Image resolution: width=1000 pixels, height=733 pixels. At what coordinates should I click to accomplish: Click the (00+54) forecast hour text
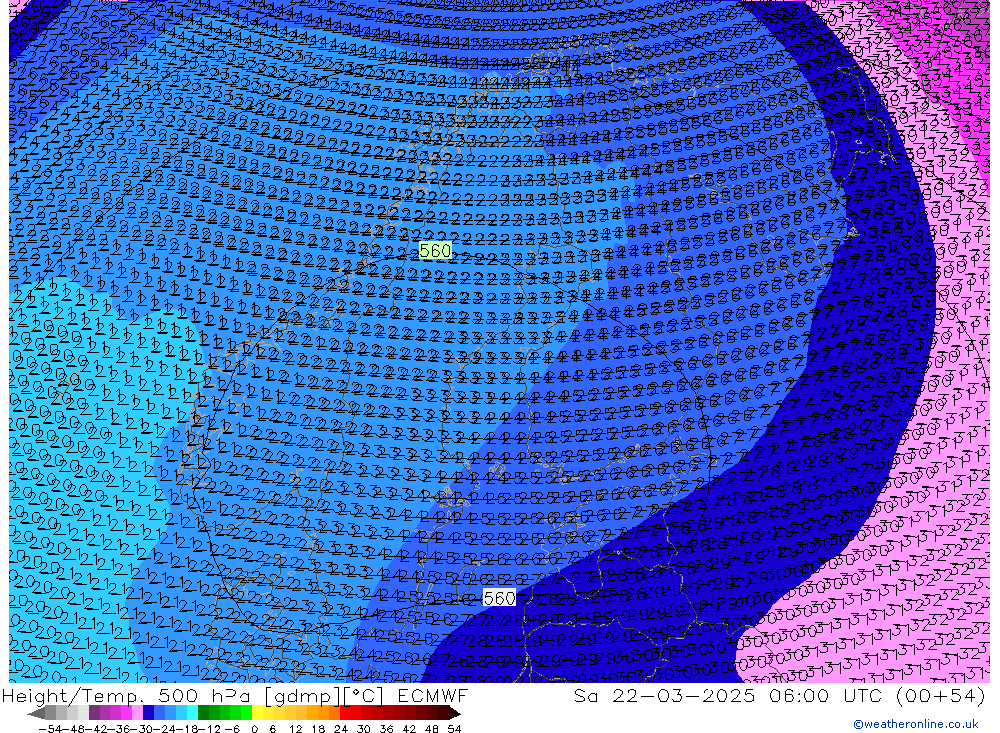[941, 695]
